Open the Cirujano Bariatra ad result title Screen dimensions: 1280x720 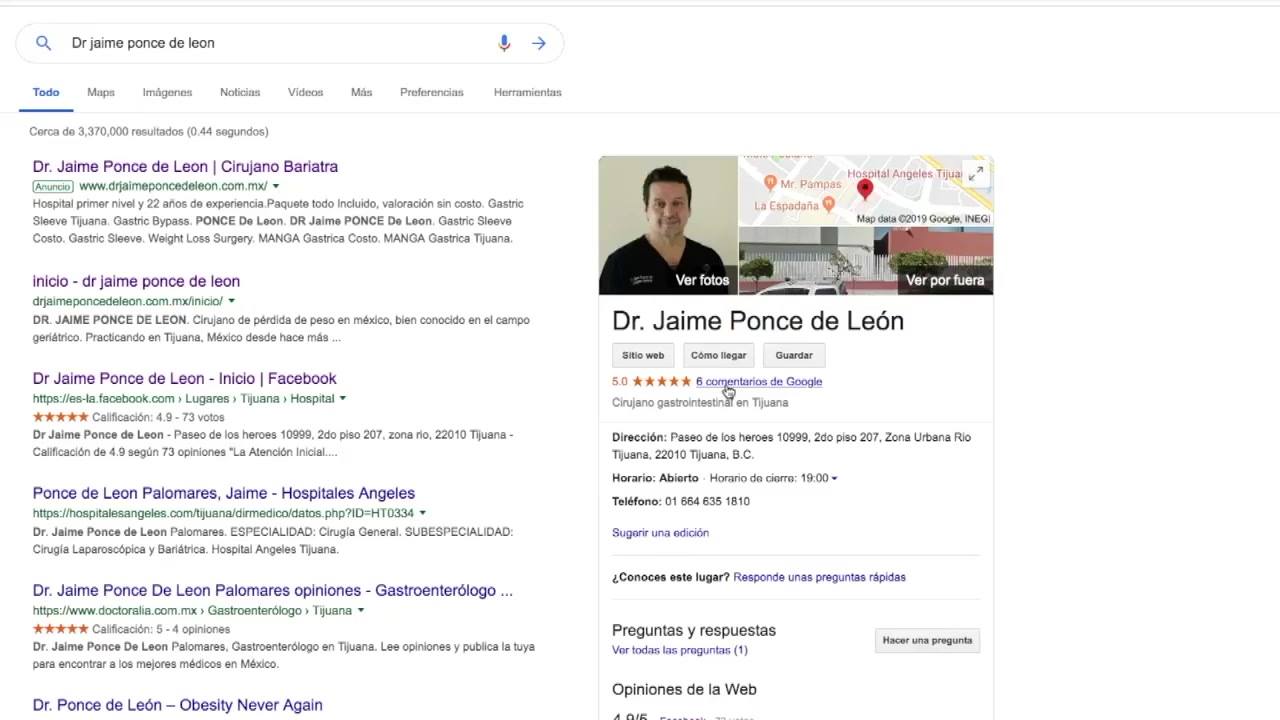pyautogui.click(x=185, y=167)
